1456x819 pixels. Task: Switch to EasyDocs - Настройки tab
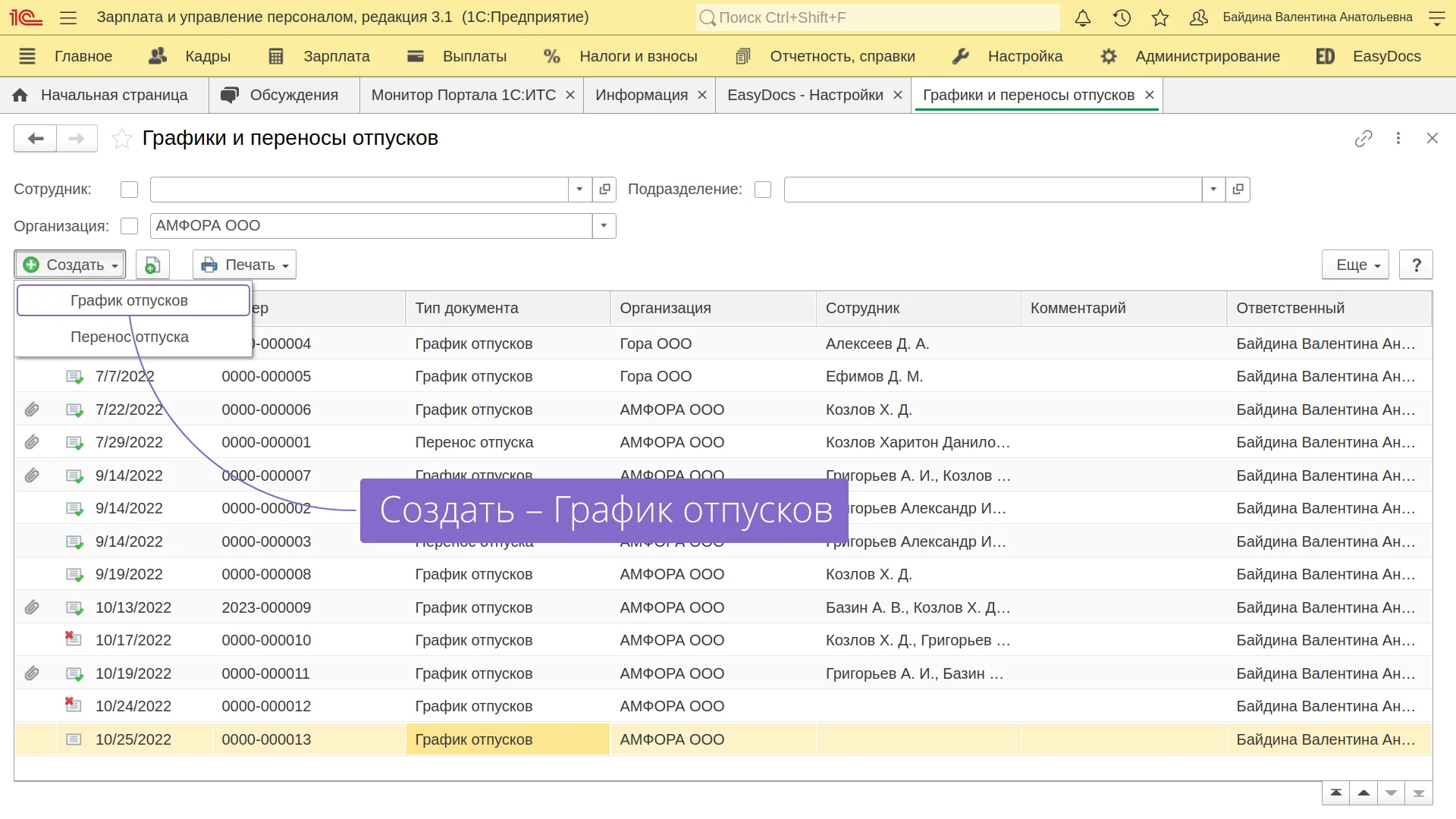point(805,95)
